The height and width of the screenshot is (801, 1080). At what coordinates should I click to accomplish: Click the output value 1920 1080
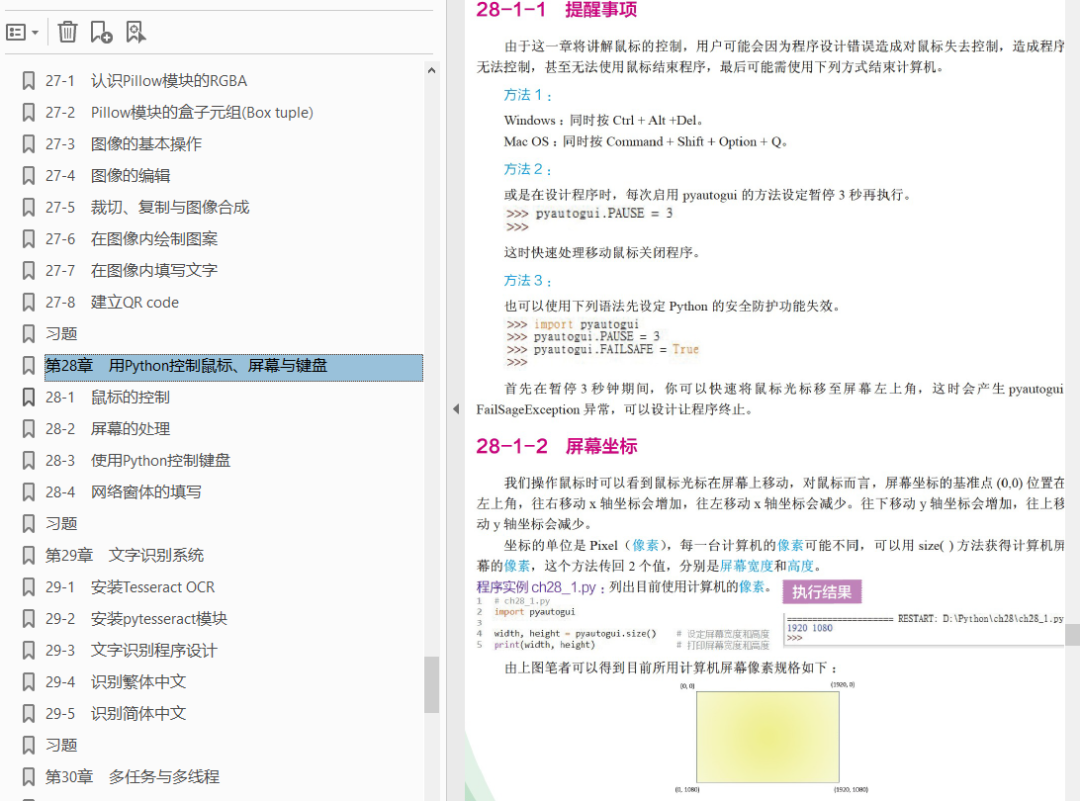[x=810, y=628]
